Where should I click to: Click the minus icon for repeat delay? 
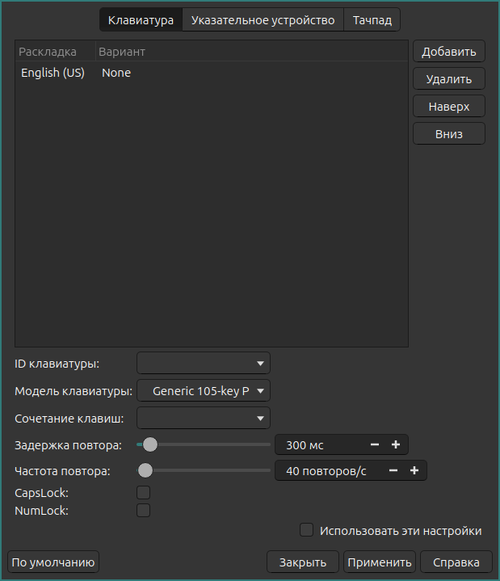point(375,445)
